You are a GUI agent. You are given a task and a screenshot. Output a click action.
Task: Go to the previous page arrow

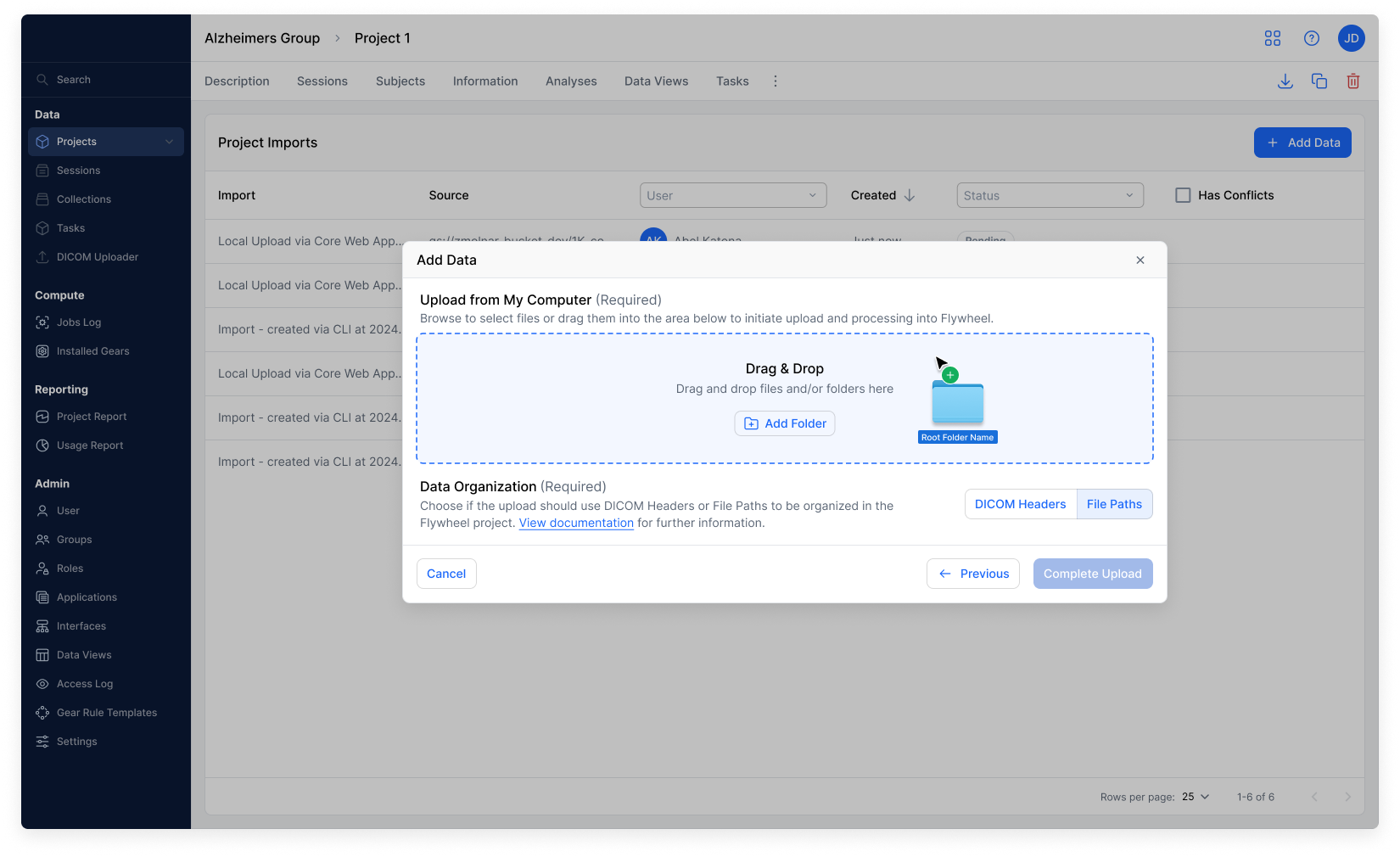click(1314, 797)
